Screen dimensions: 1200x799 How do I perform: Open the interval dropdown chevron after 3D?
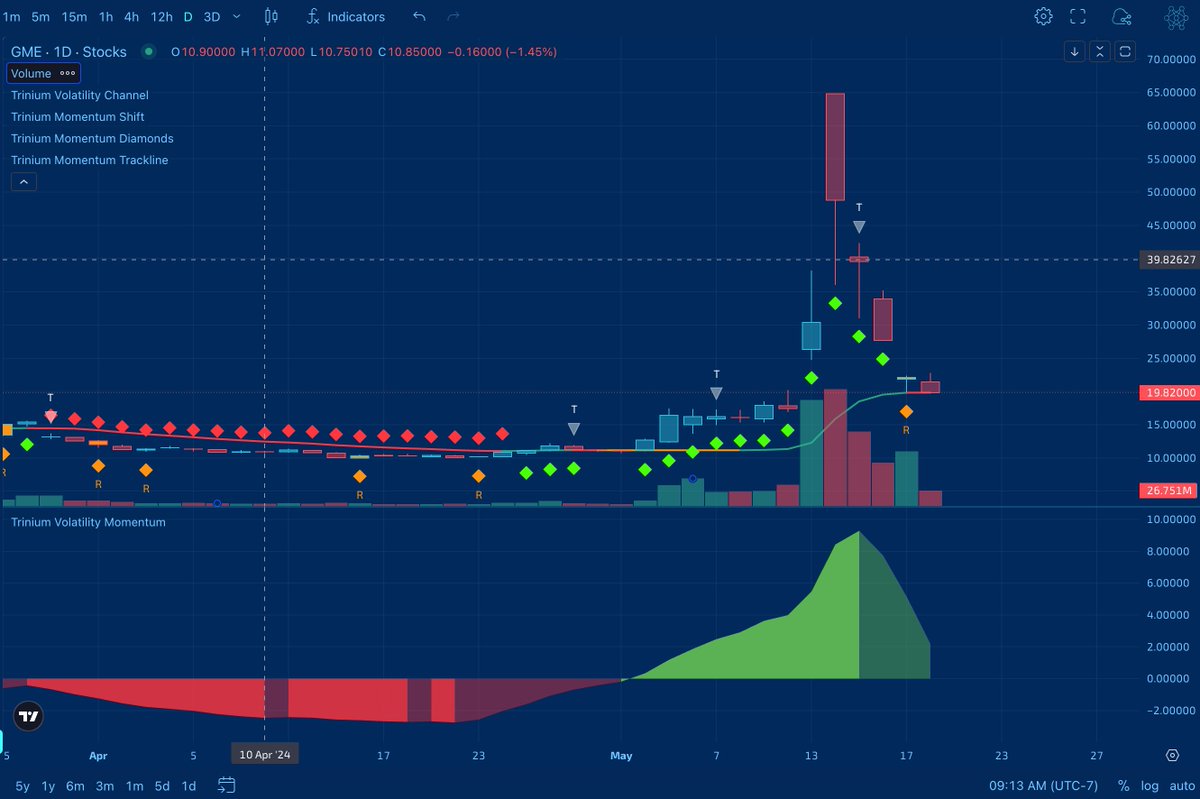tap(236, 16)
